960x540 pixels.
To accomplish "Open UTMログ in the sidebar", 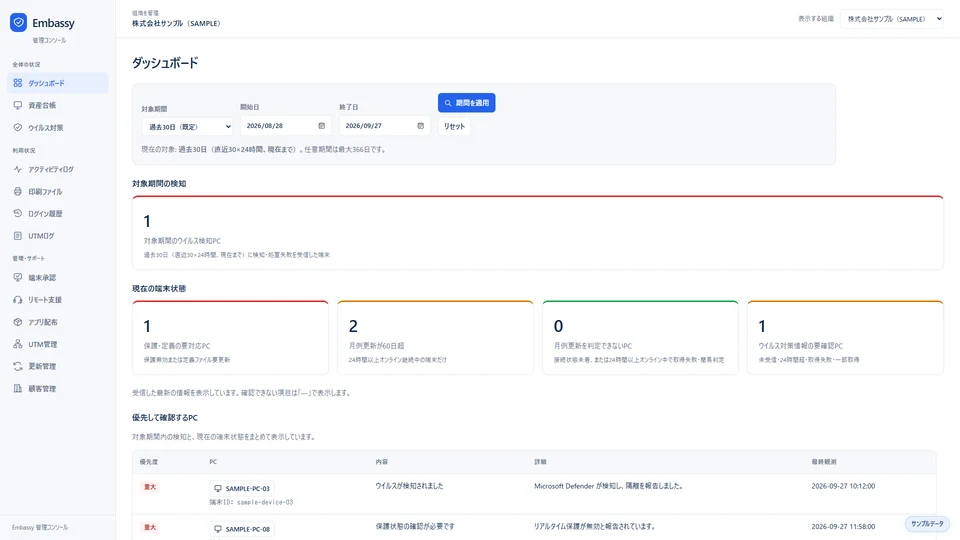I will pyautogui.click(x=58, y=236).
